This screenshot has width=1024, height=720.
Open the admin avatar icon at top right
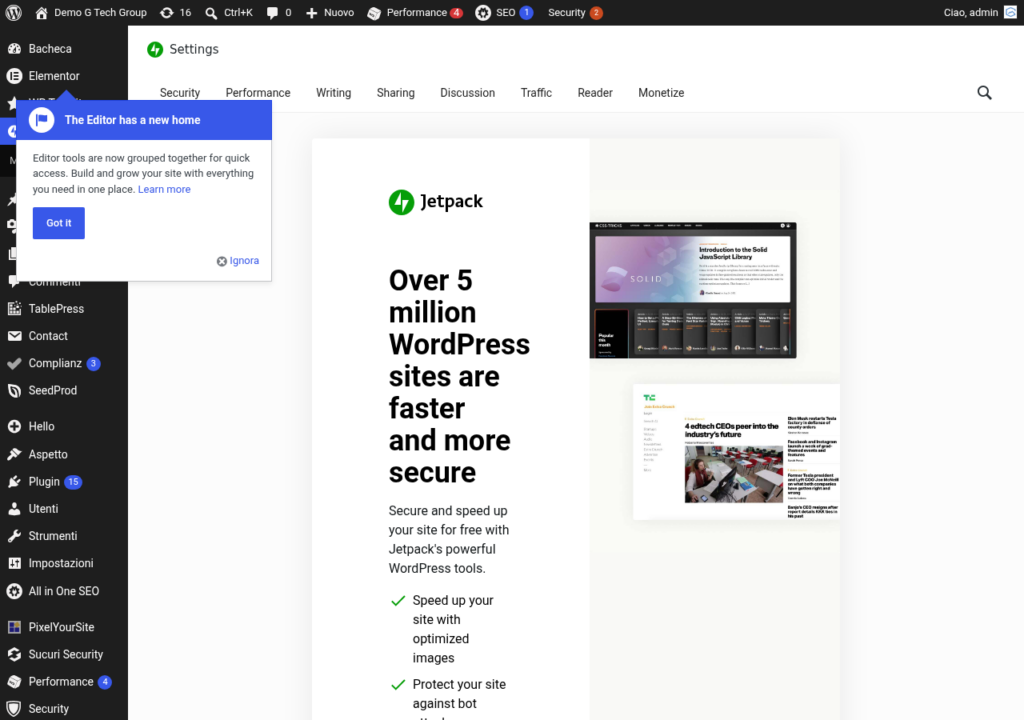tap(1010, 12)
